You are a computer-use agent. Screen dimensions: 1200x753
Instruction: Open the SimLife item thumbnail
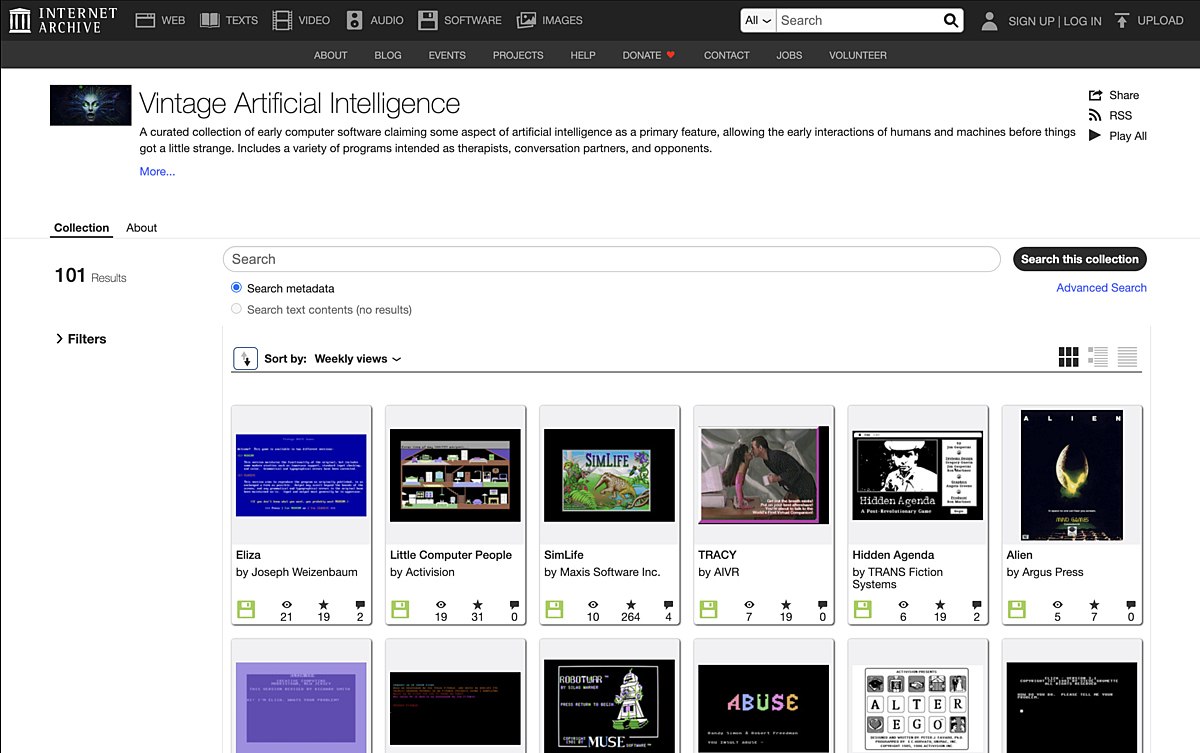pyautogui.click(x=609, y=475)
